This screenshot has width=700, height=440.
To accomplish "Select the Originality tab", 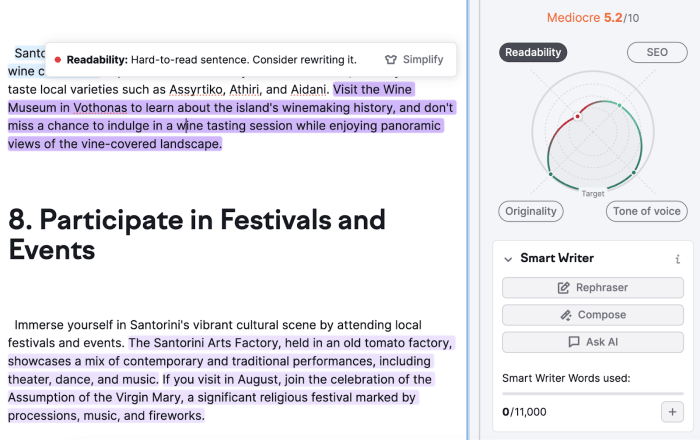I will pyautogui.click(x=530, y=211).
